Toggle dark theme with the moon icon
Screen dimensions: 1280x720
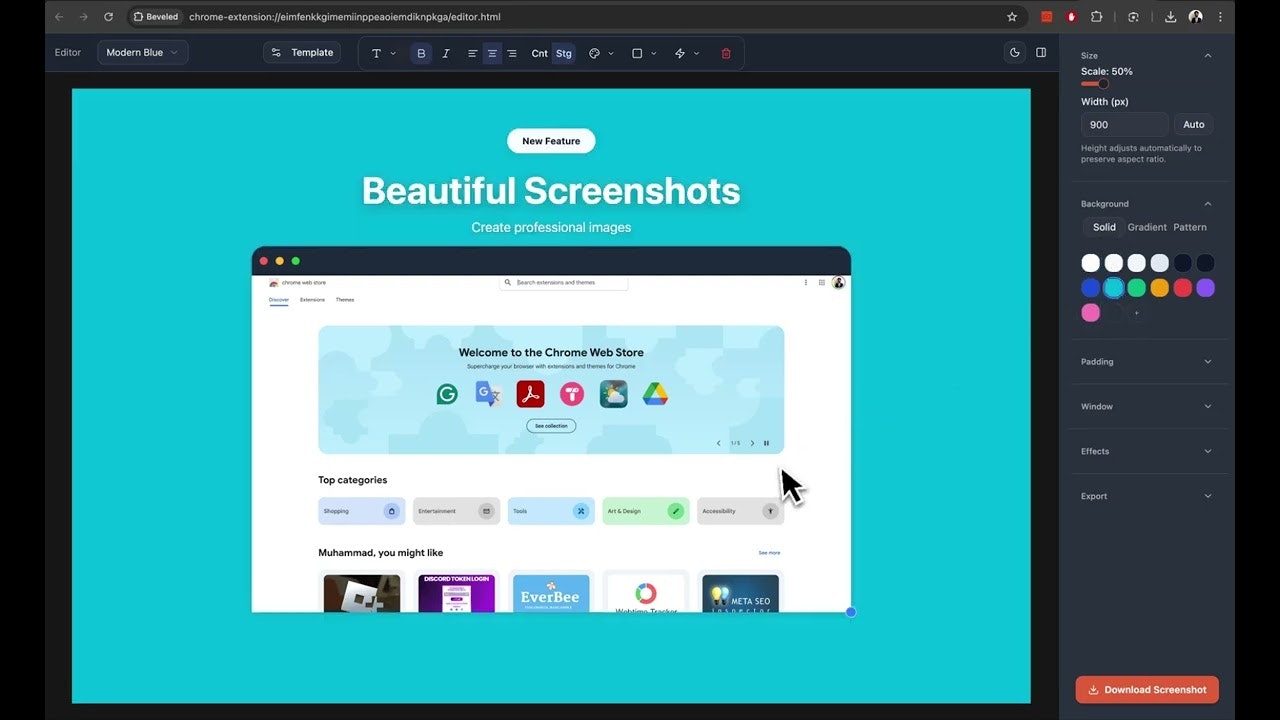[1015, 52]
